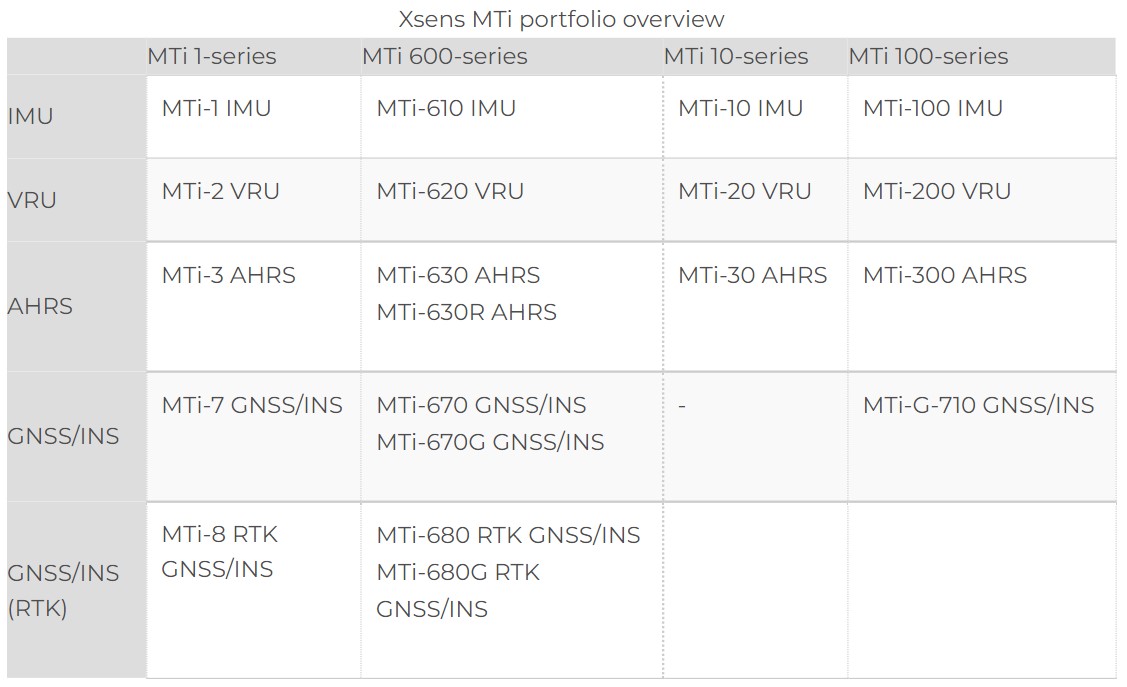Screen dimensions: 1127x687
Task: Select the MTi-610 IMU entry
Action: (446, 108)
